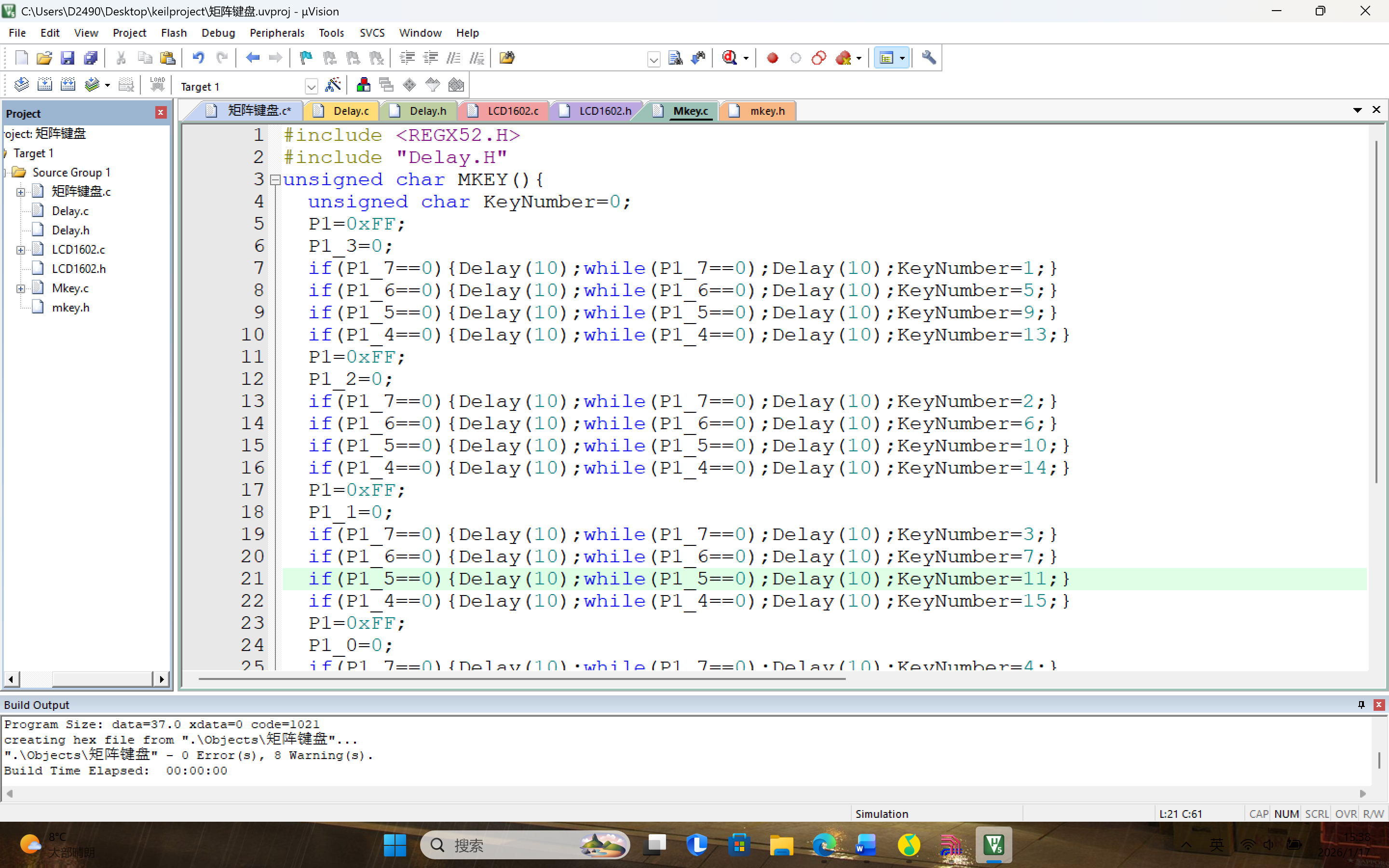Disable all breakpoints icon
The height and width of the screenshot is (868, 1389).
pyautogui.click(x=819, y=58)
